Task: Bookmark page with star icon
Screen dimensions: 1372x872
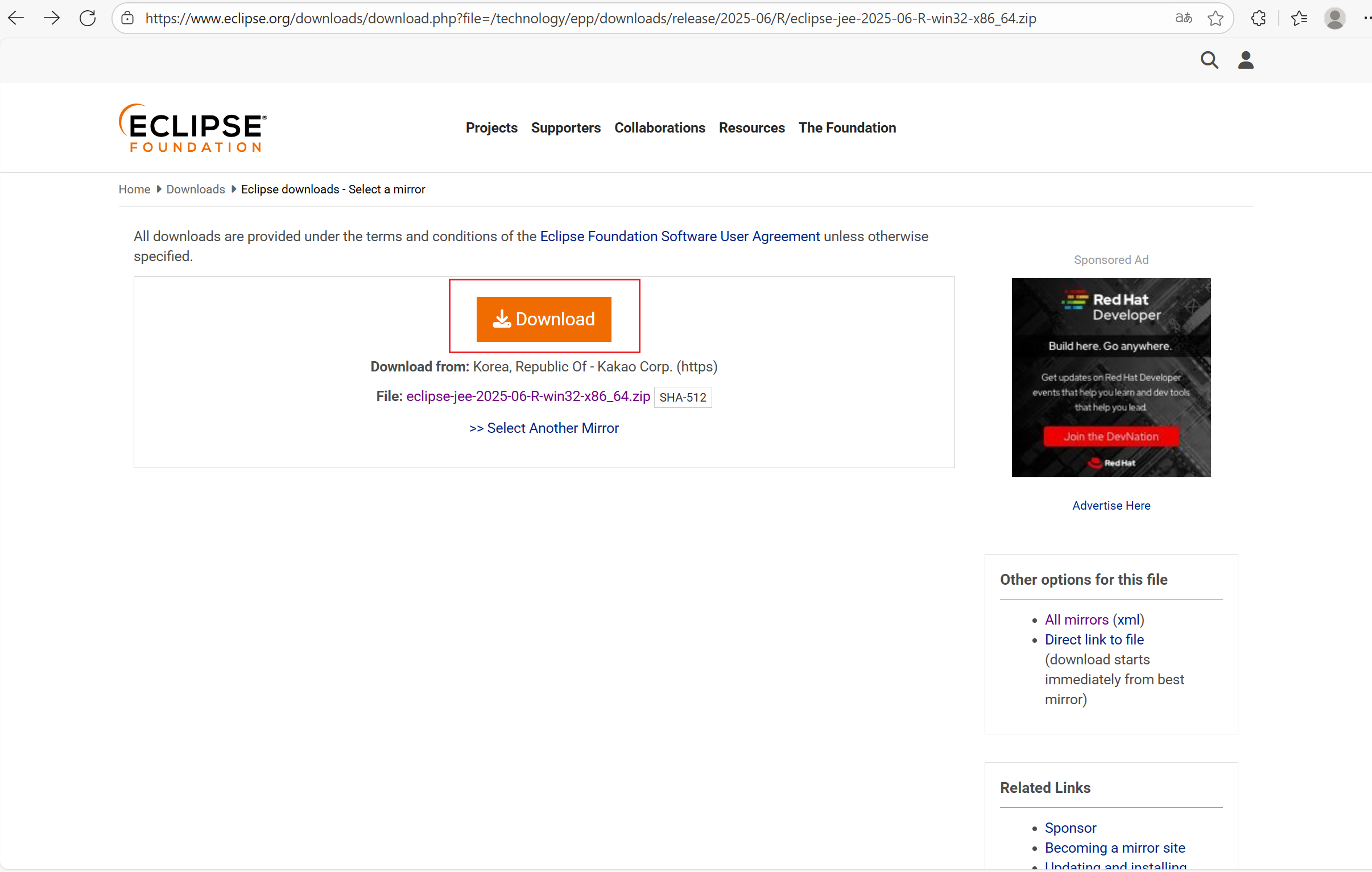Action: point(1216,18)
